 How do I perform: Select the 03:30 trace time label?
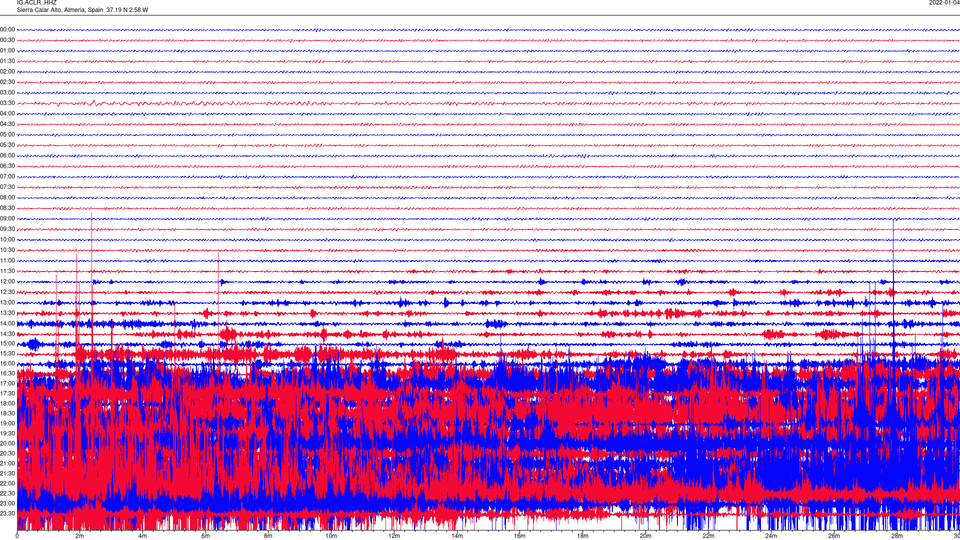click(7, 103)
